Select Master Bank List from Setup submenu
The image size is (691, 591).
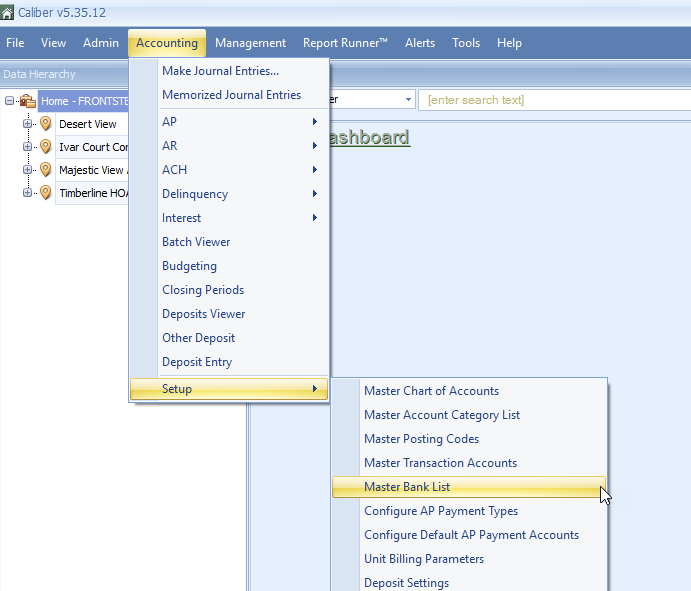point(407,487)
